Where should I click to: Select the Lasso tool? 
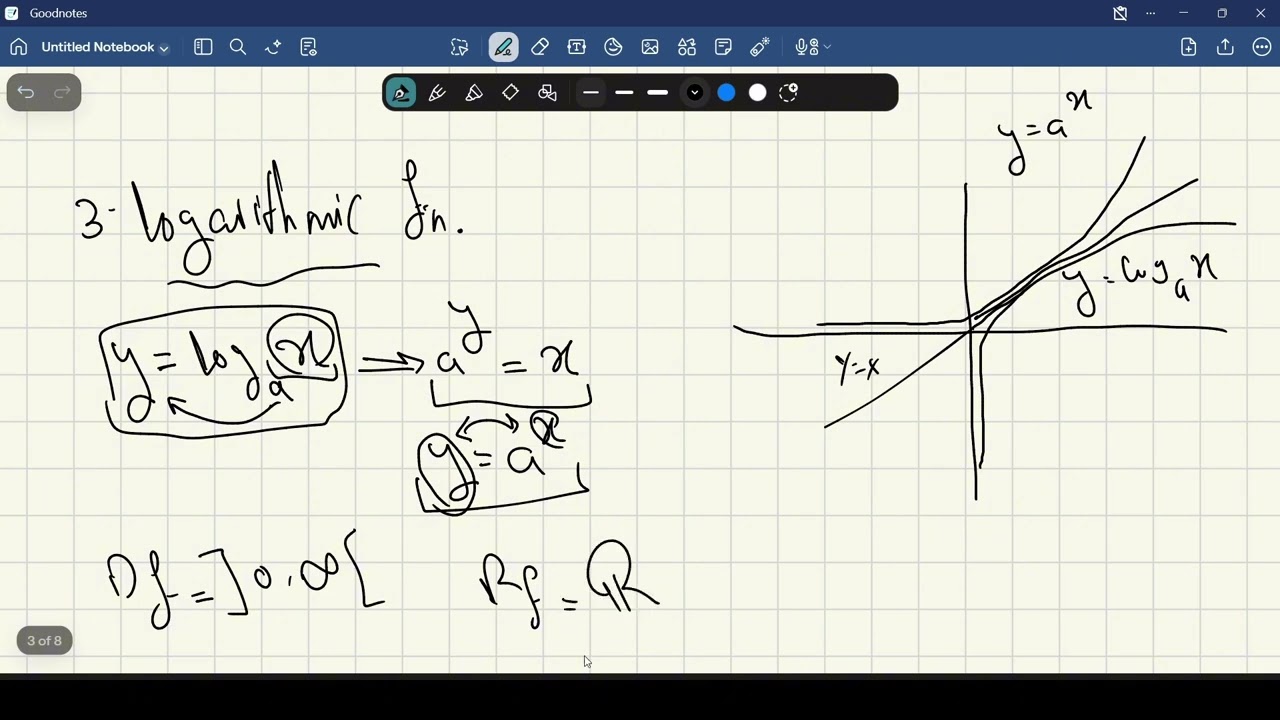coord(459,47)
